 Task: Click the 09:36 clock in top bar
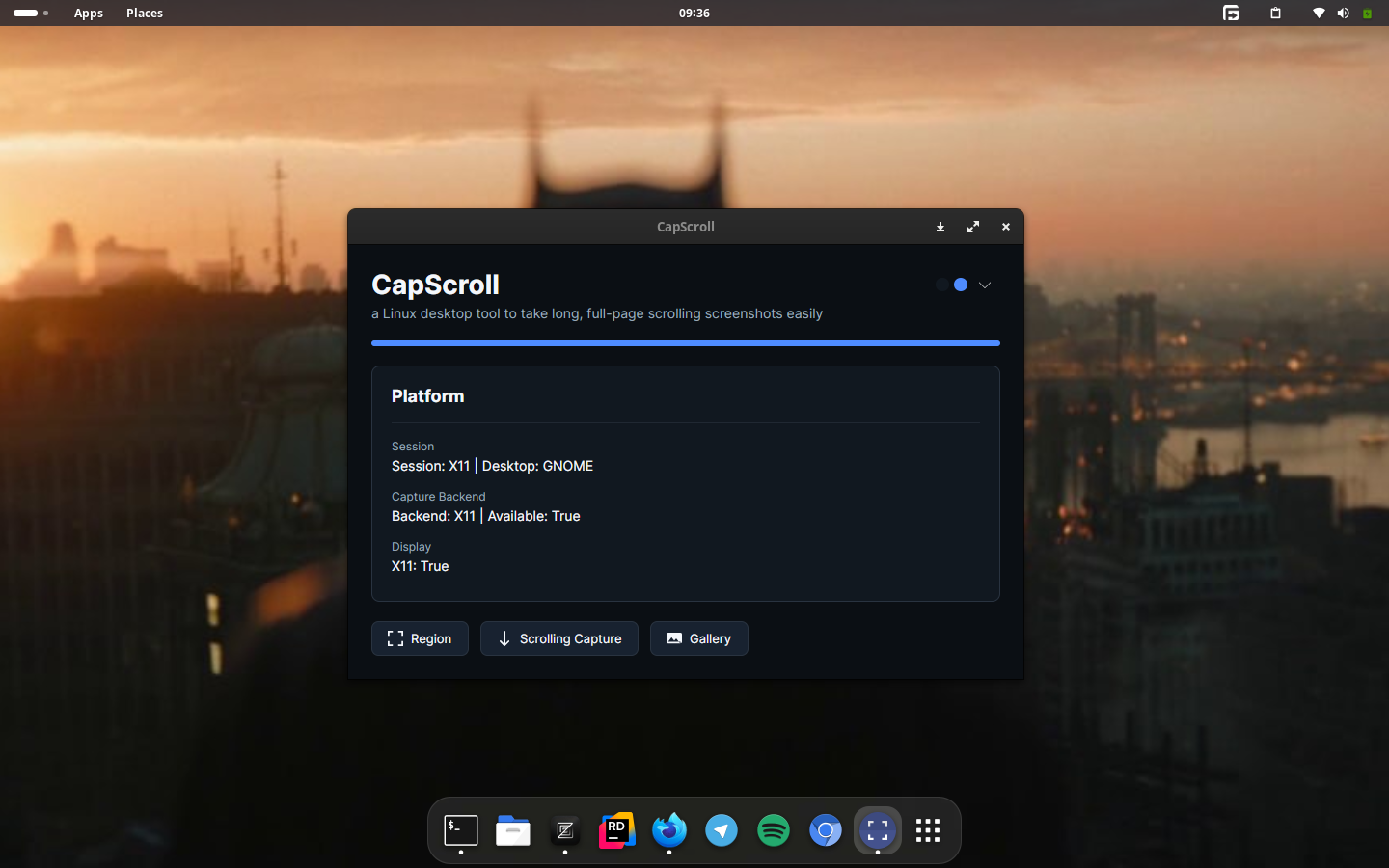click(694, 13)
